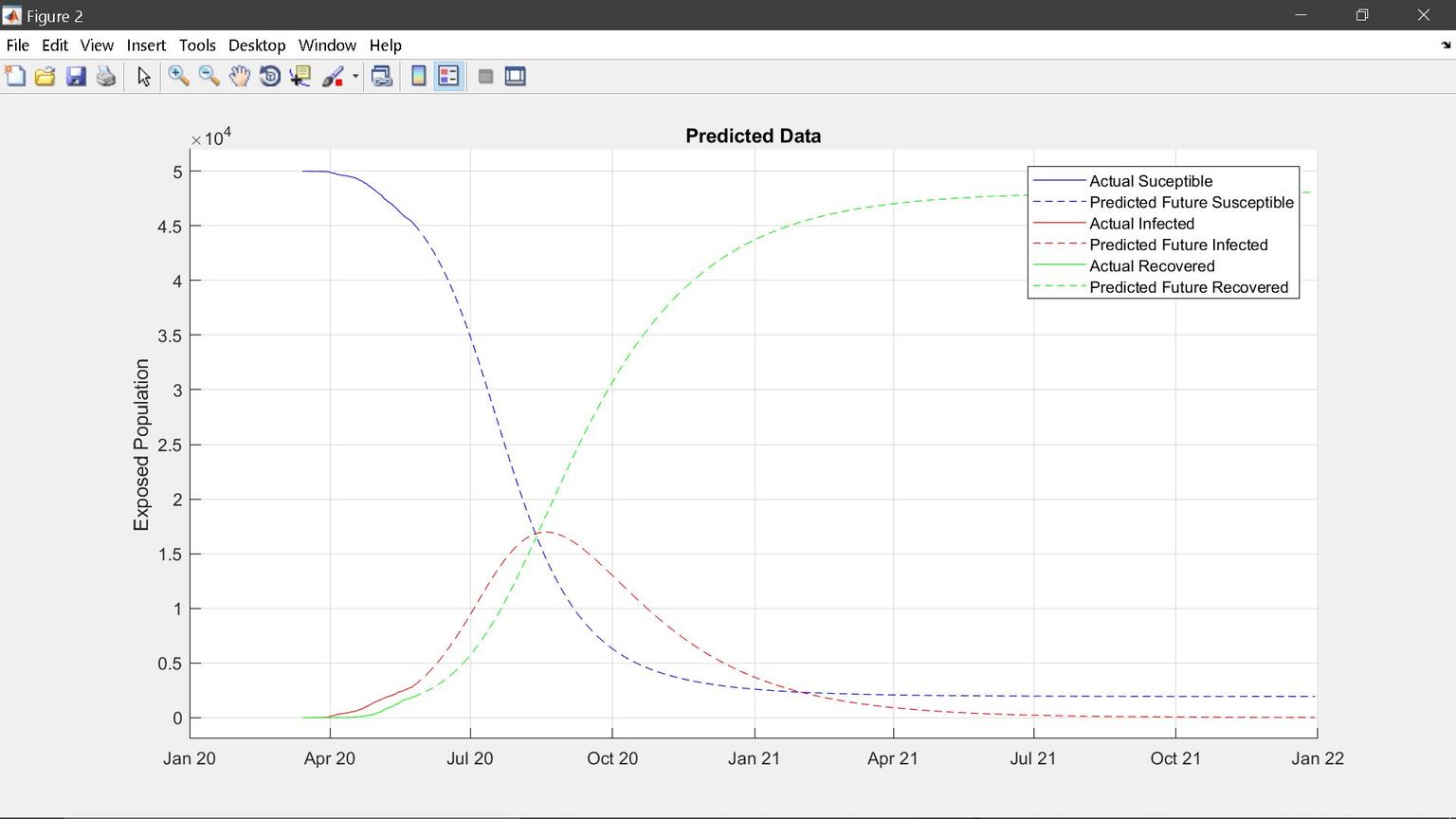Enable the Rotate 3D tool
1456x819 pixels.
point(269,76)
